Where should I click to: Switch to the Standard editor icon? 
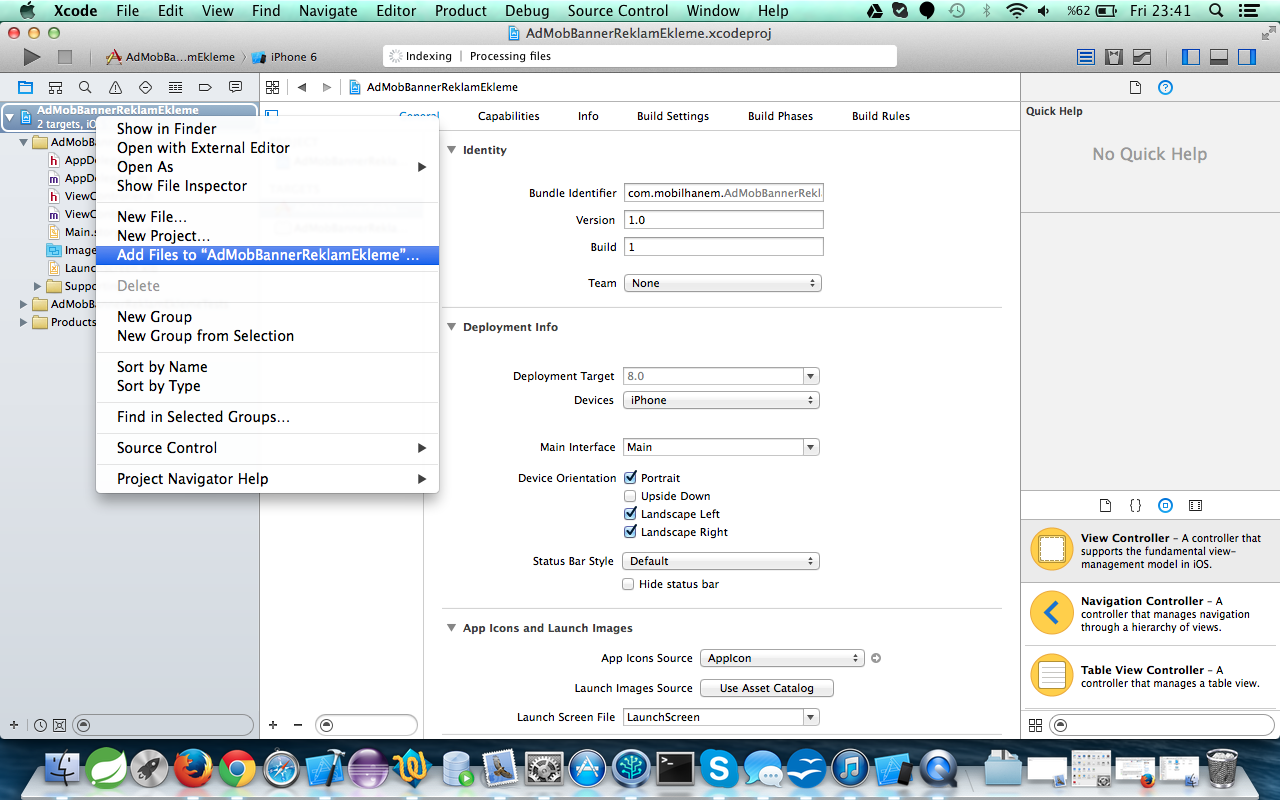click(1086, 57)
